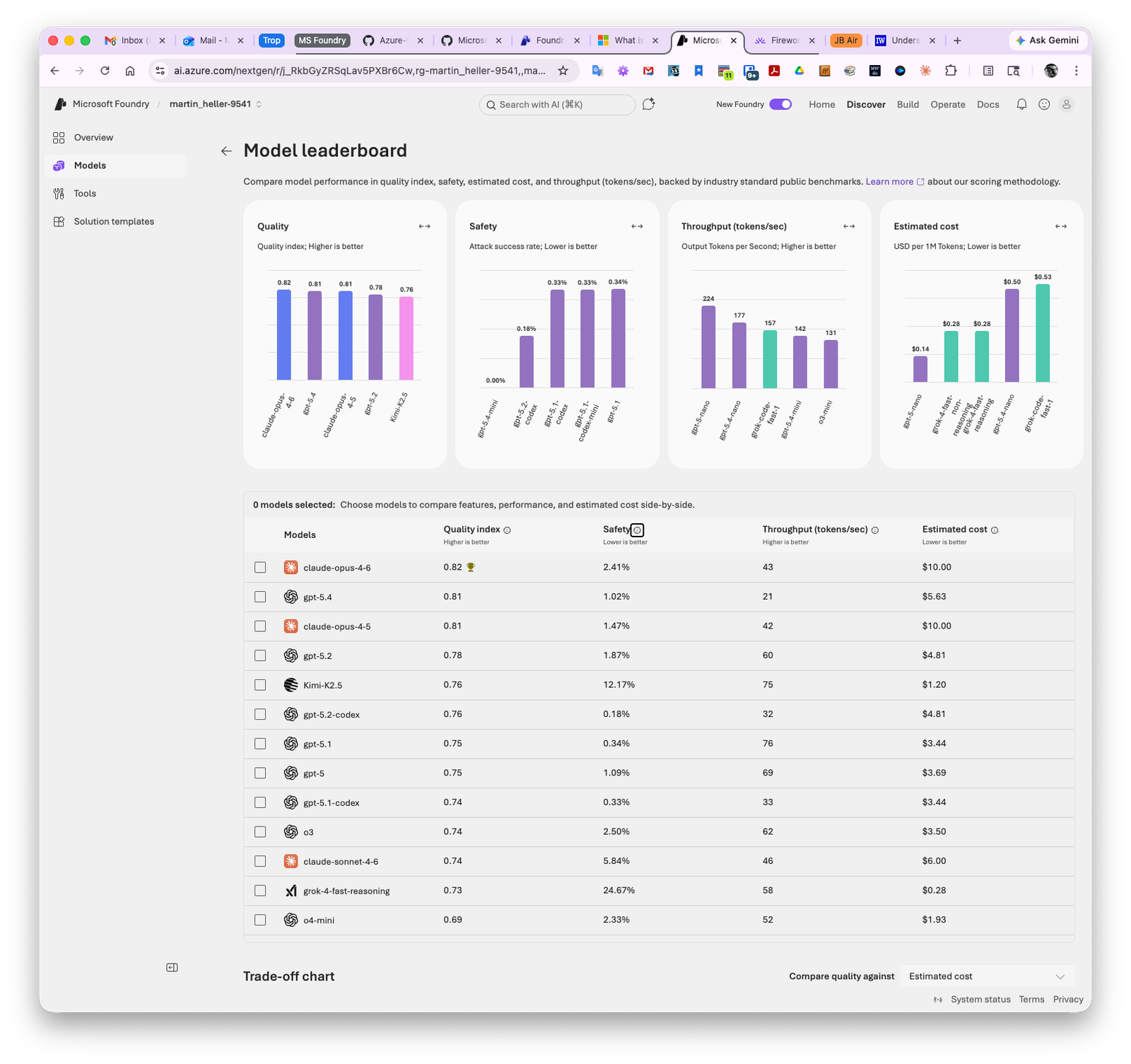Screen dimensions: 1131x1064
Task: Tick the grok-4-fast-reasoning checkbox
Action: 260,890
